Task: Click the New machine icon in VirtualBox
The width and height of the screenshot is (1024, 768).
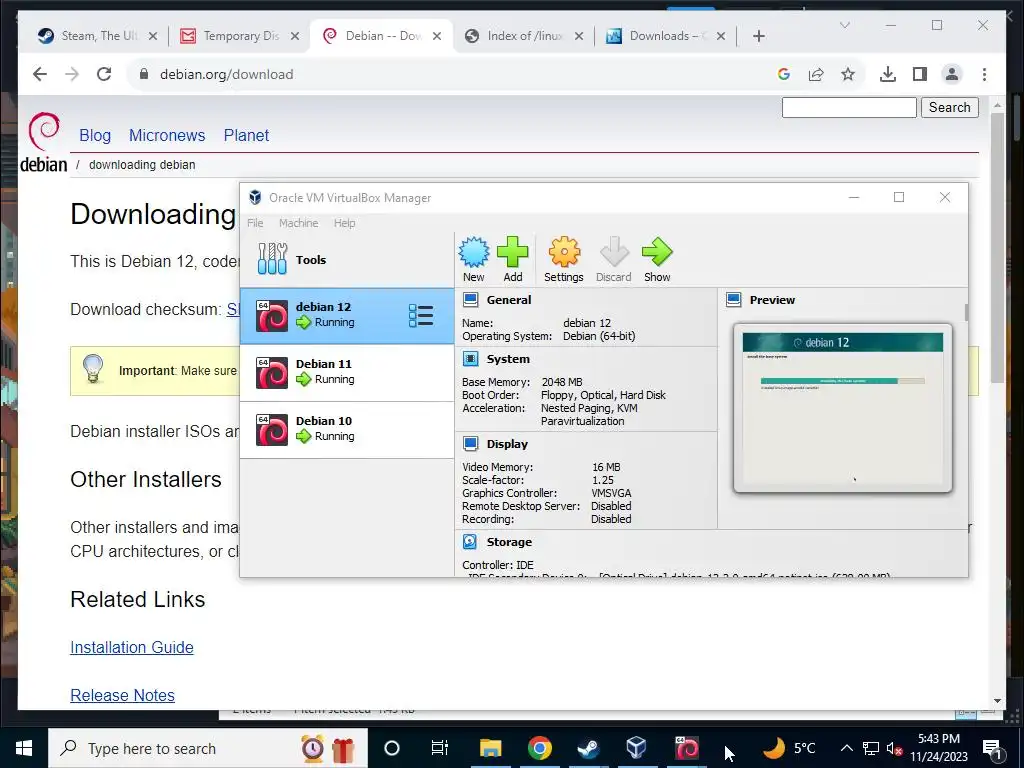Action: pyautogui.click(x=473, y=259)
